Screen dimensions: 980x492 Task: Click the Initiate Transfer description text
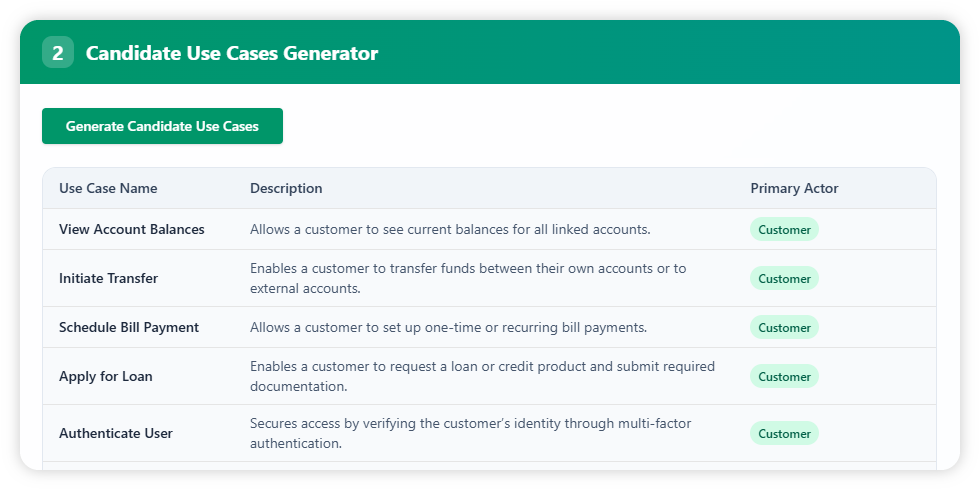pyautogui.click(x=468, y=278)
